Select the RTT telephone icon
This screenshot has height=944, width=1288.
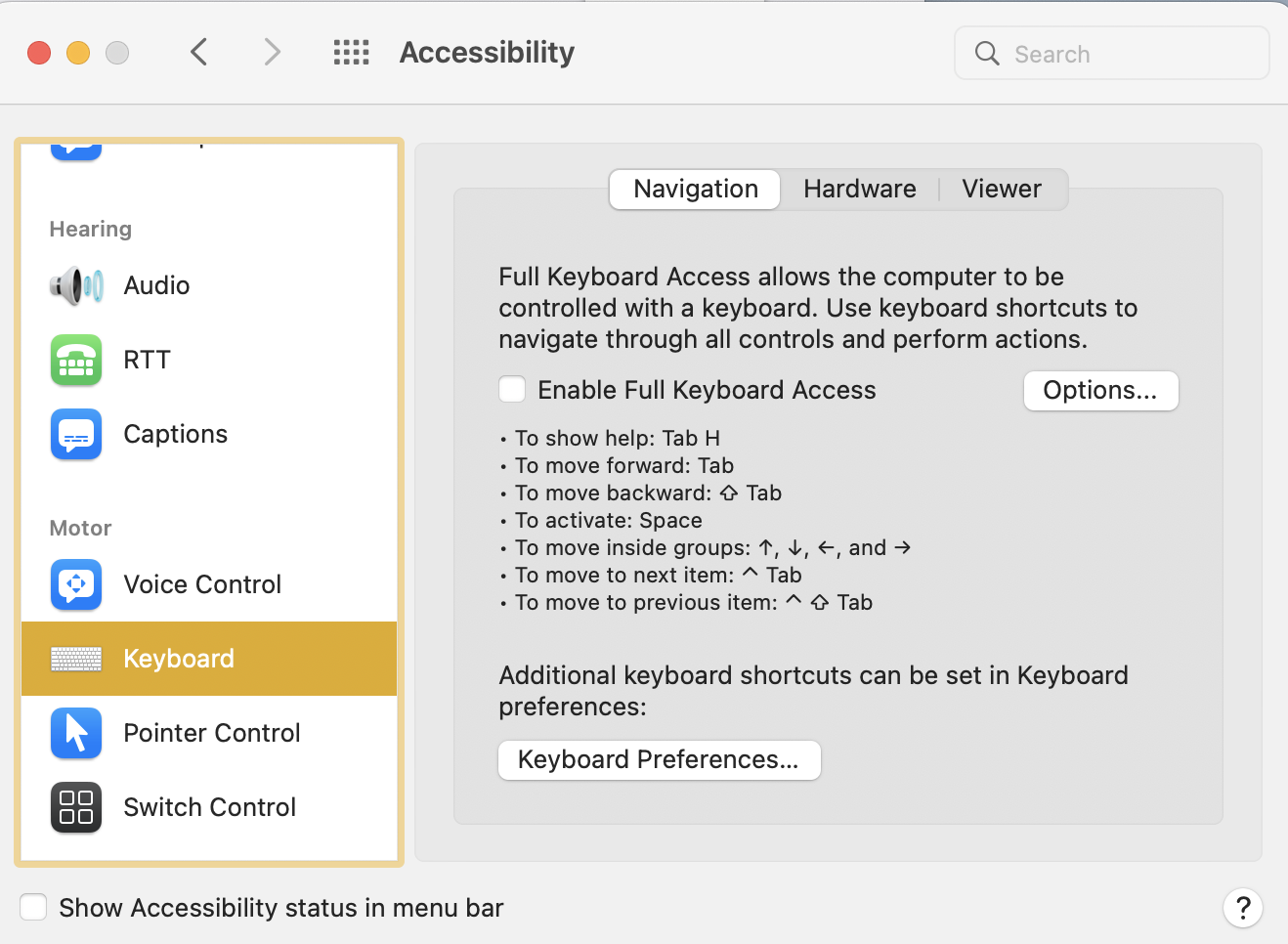point(76,360)
